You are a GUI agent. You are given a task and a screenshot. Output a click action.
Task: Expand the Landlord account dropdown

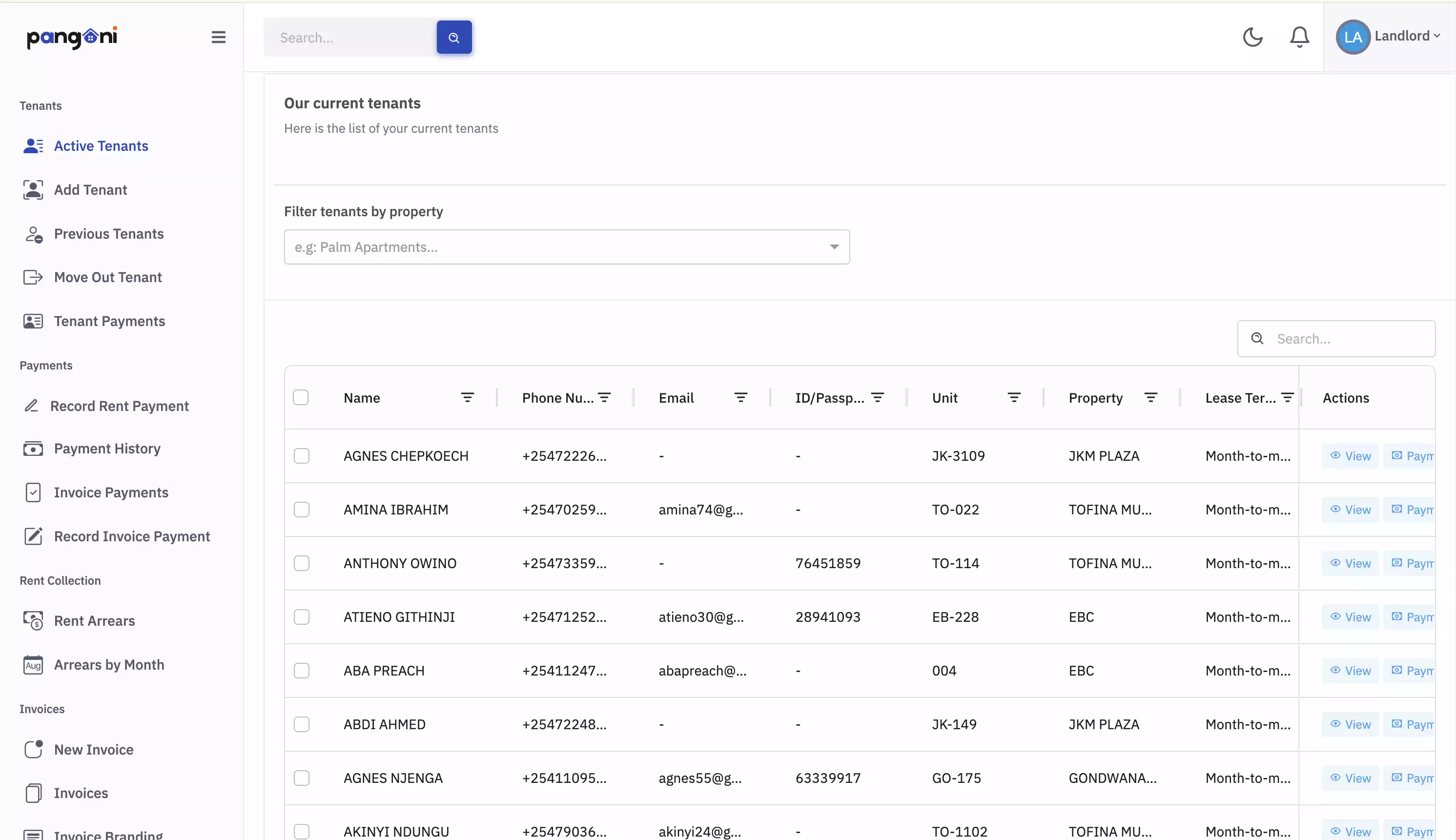point(1405,36)
